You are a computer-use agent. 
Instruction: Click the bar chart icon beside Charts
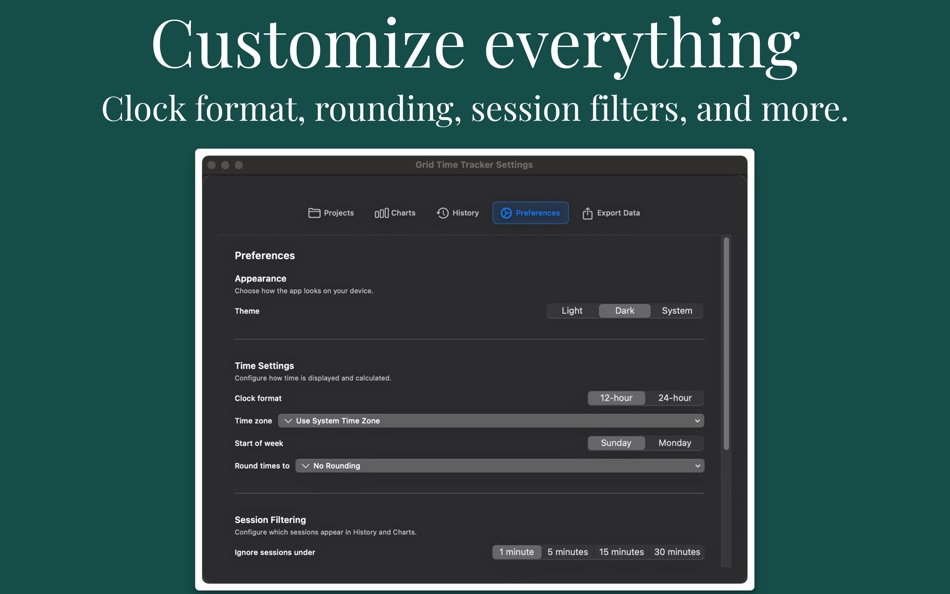(x=382, y=213)
